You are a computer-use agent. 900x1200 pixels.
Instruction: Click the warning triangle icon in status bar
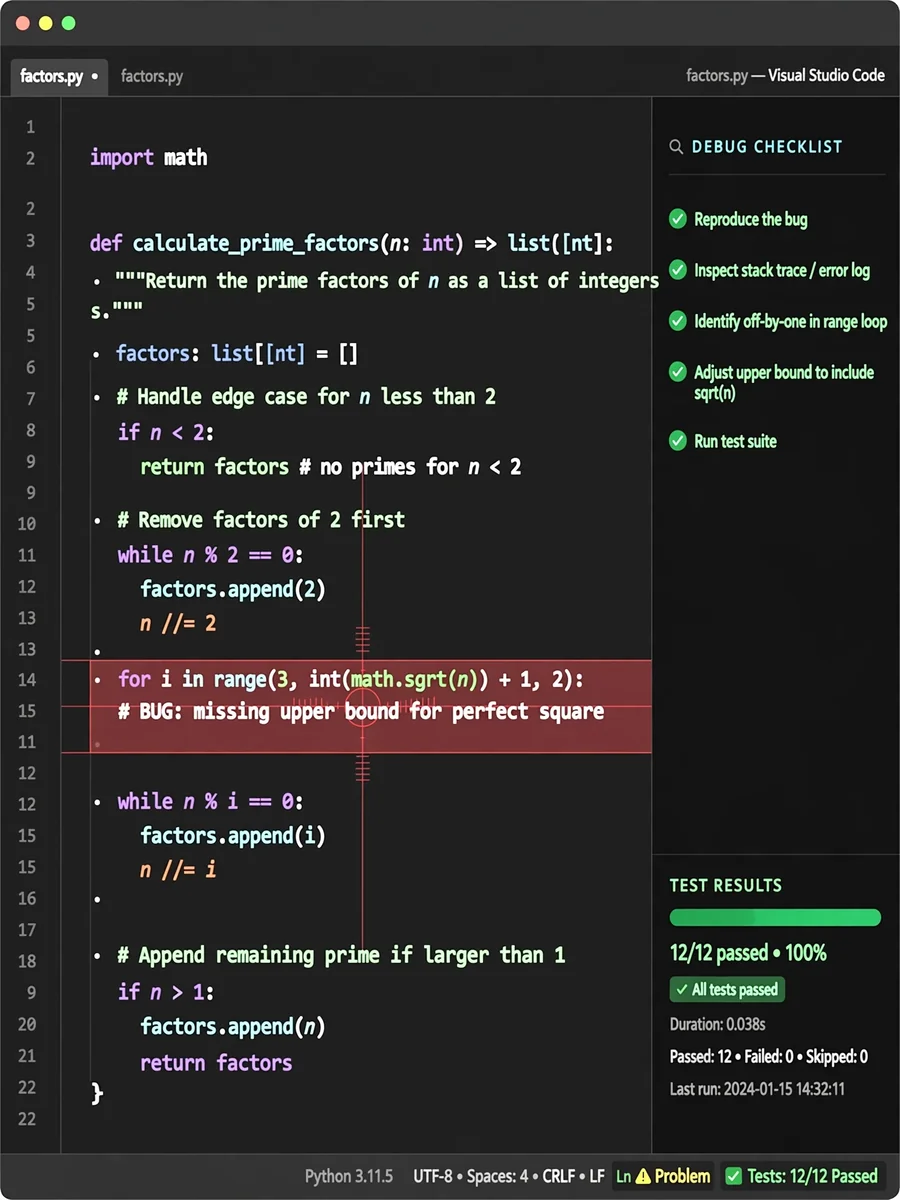coord(643,1176)
